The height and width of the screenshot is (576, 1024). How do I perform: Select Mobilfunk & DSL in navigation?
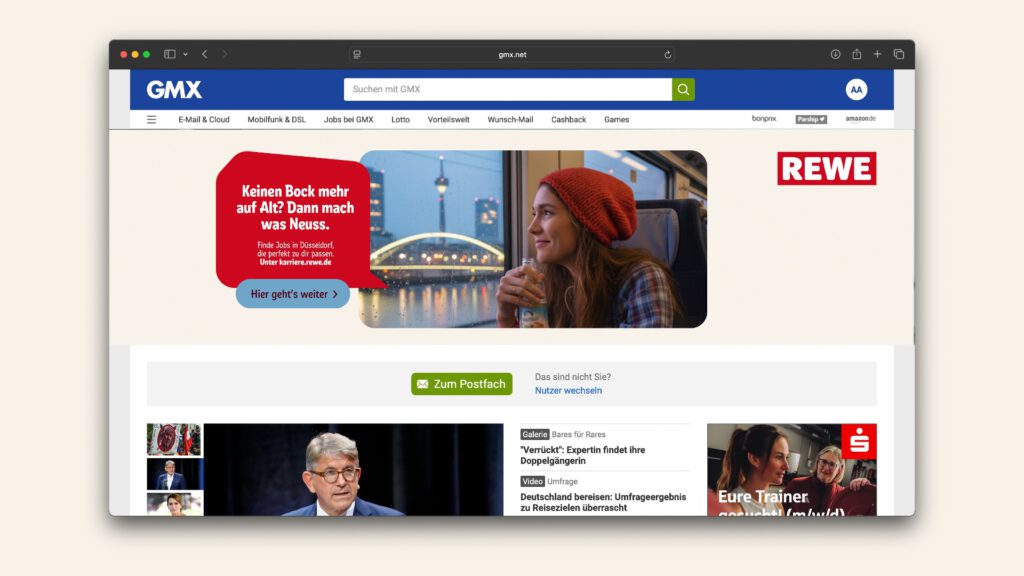click(277, 119)
